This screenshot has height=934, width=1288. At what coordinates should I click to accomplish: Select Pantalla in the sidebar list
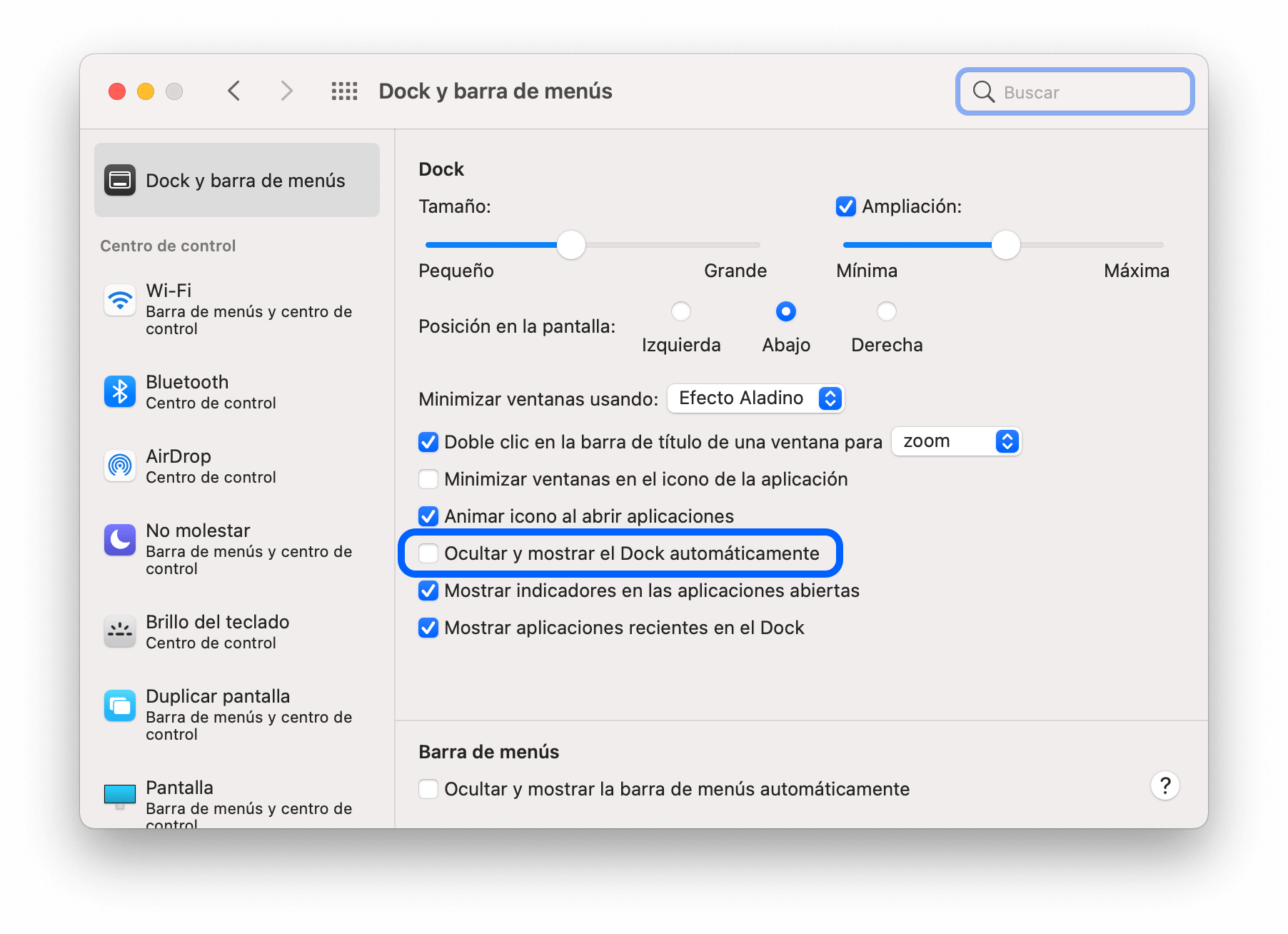point(179,788)
